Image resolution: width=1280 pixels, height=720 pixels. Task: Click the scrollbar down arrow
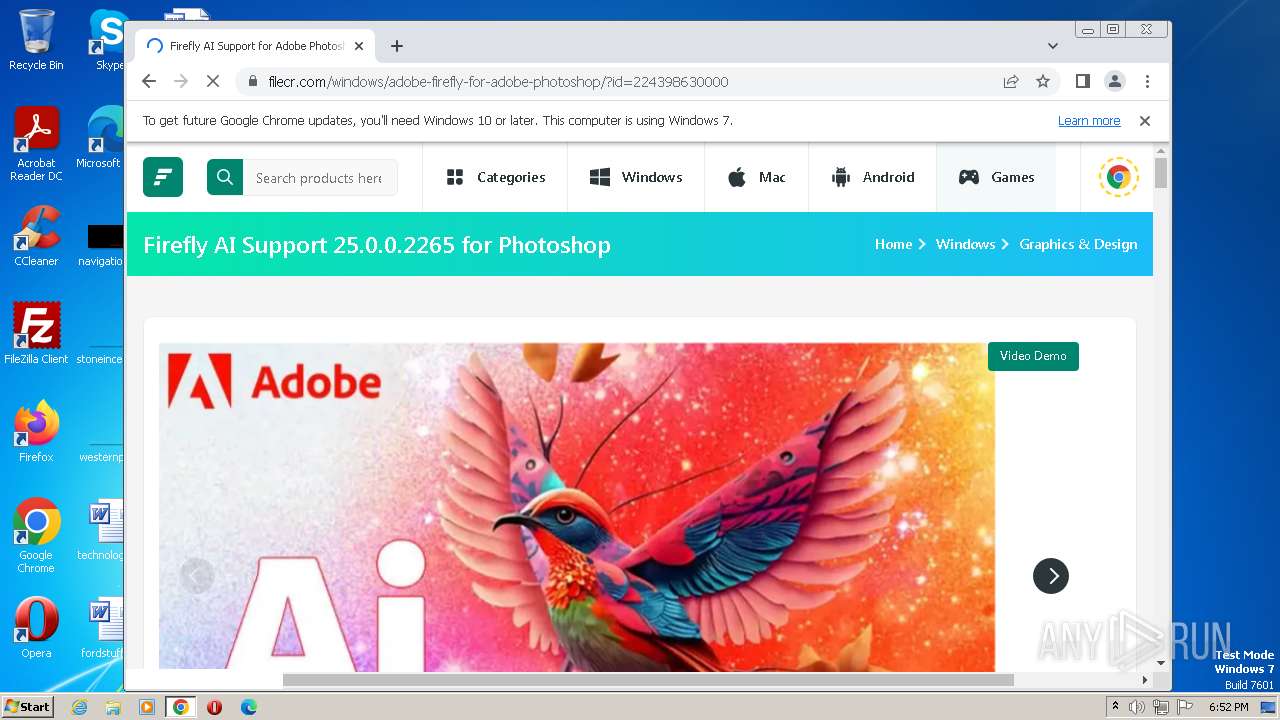1161,662
